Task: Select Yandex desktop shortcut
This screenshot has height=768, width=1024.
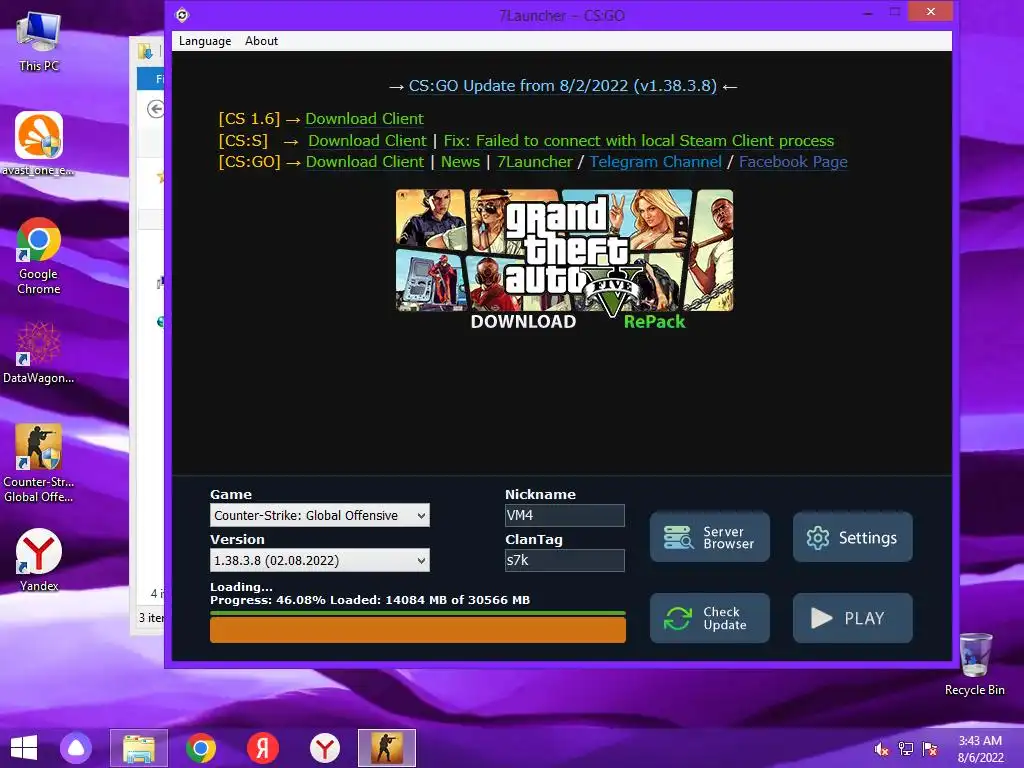Action: coord(39,560)
